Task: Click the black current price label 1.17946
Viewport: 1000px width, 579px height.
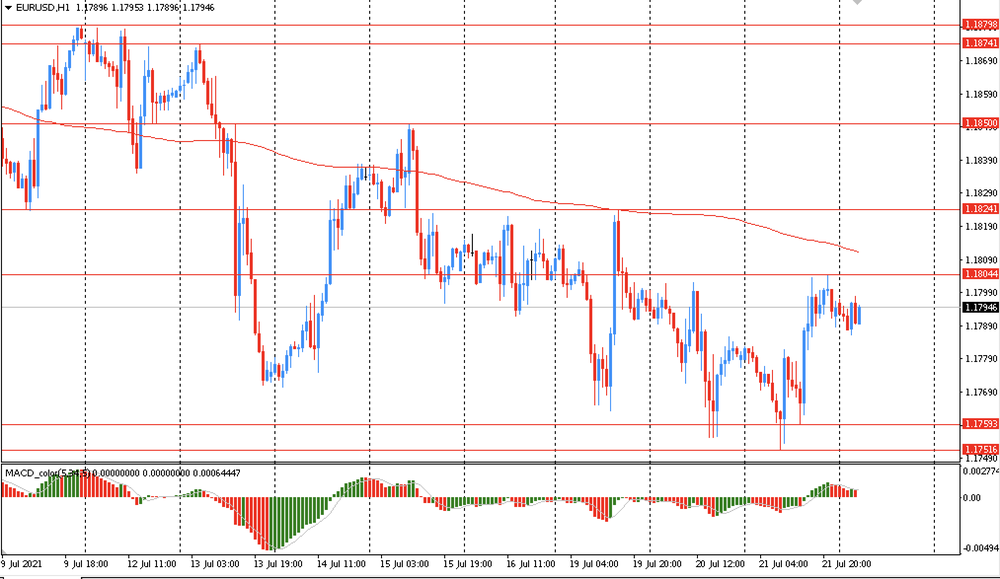Action: 981,307
